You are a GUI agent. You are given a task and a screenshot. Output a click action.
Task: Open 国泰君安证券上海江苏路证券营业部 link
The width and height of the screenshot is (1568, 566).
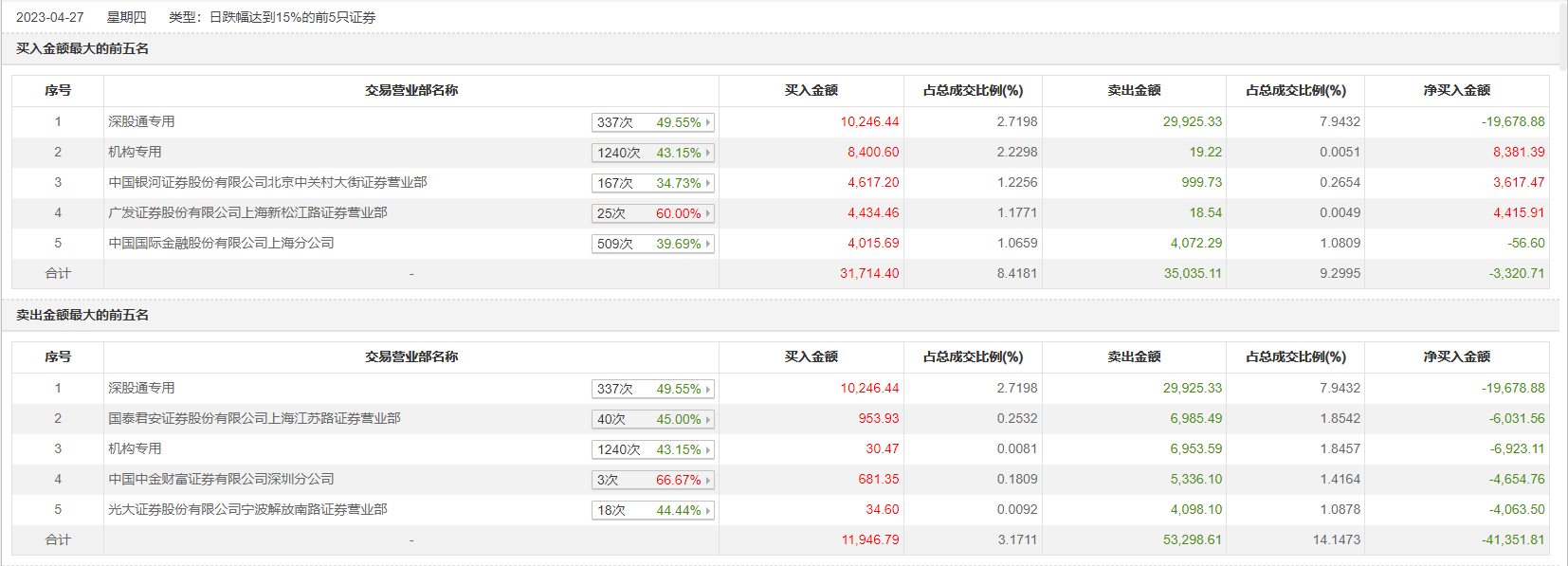(x=254, y=418)
